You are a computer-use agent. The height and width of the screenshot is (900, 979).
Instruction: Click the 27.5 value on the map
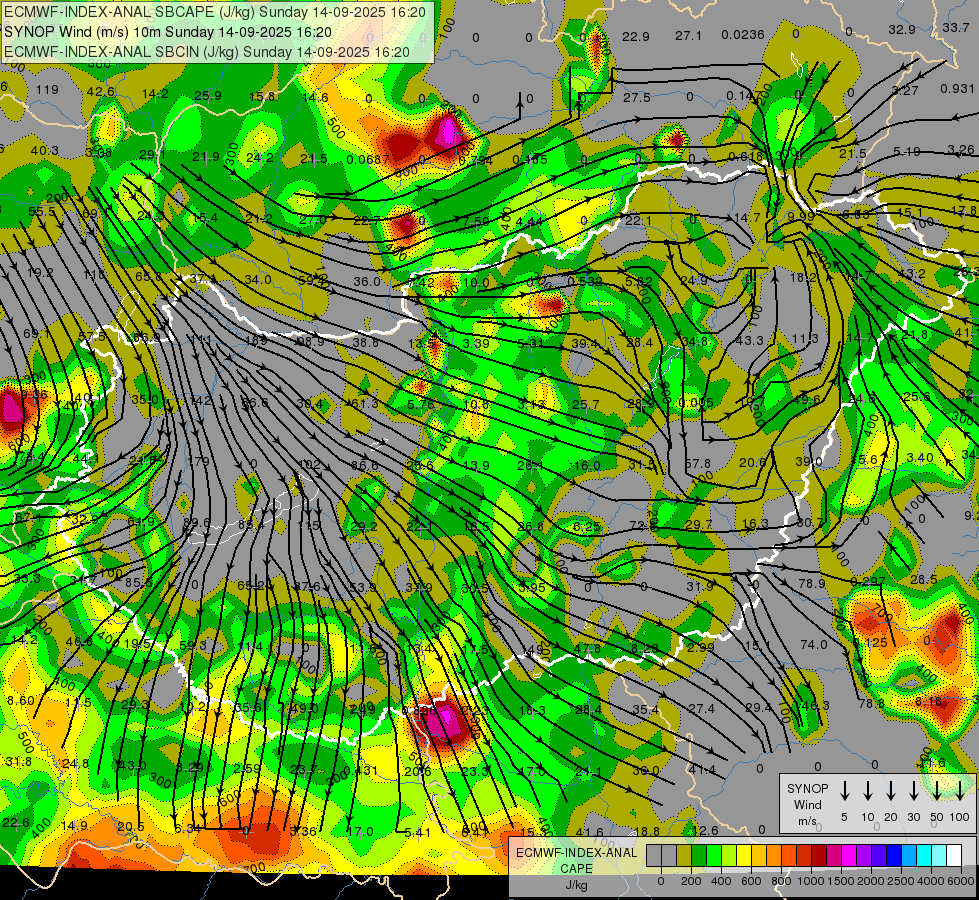(x=636, y=97)
